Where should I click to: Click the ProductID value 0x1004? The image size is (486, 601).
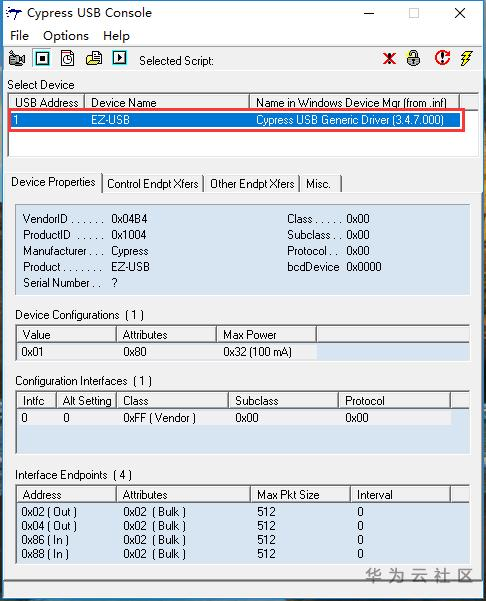128,235
